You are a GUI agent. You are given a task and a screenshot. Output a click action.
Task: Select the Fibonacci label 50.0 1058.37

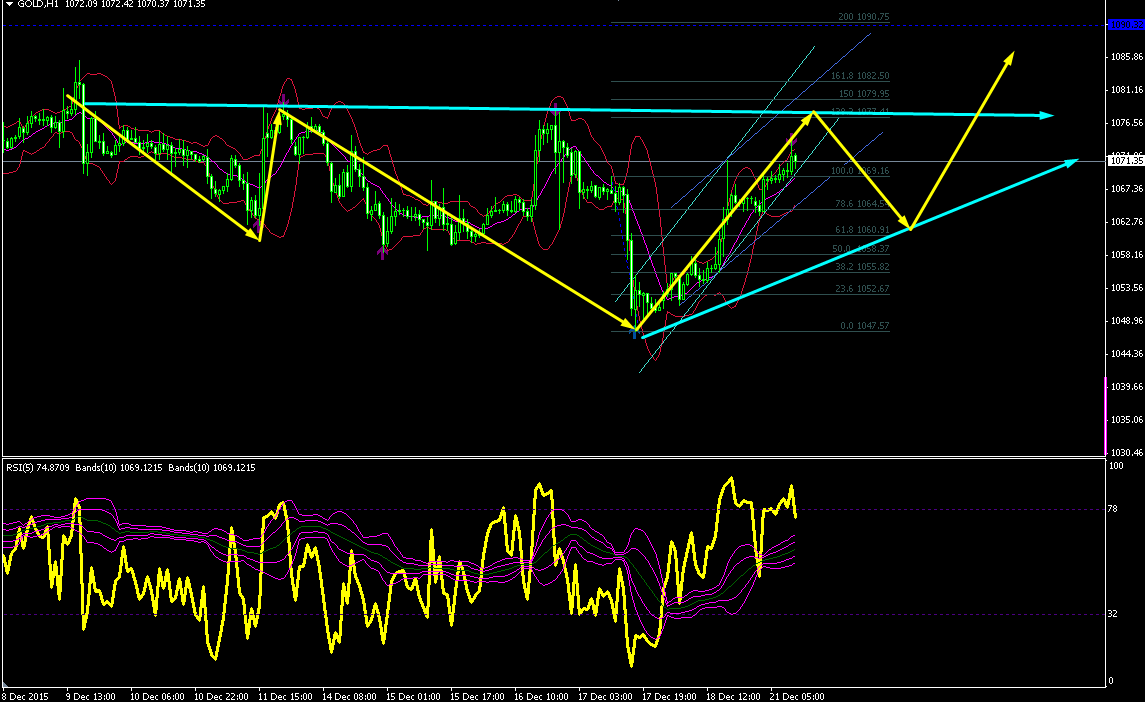860,249
